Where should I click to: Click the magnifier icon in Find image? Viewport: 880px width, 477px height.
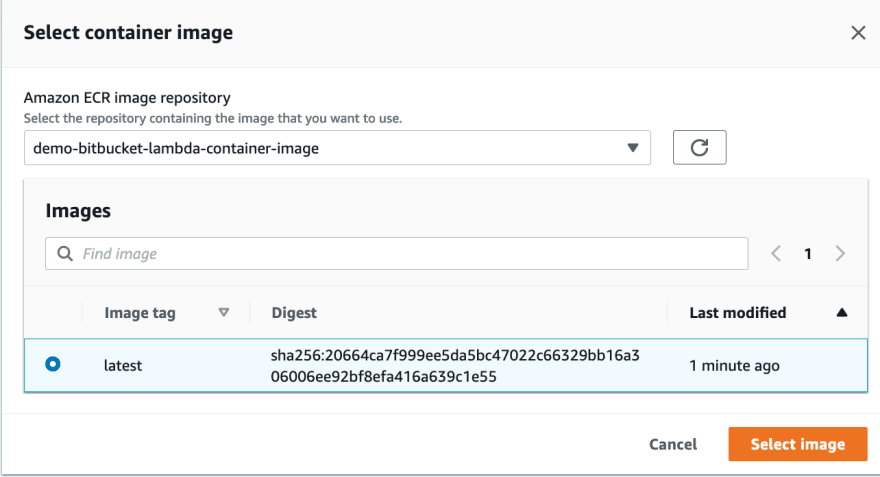click(65, 254)
